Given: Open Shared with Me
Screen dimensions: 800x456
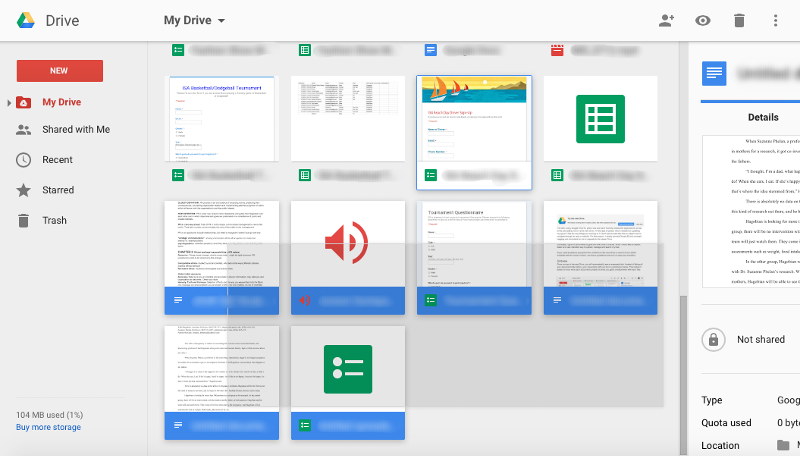Looking at the screenshot, I should click(76, 130).
